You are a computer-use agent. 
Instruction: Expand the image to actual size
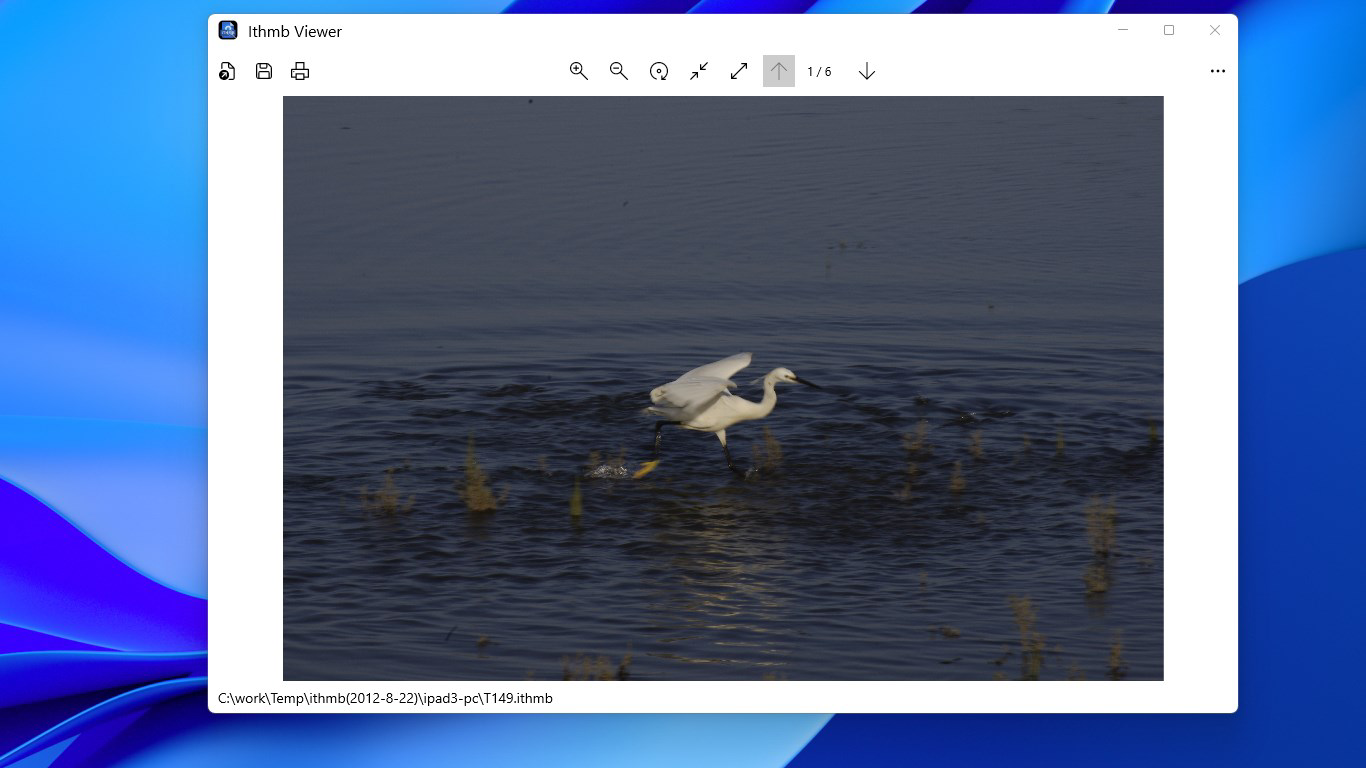738,71
